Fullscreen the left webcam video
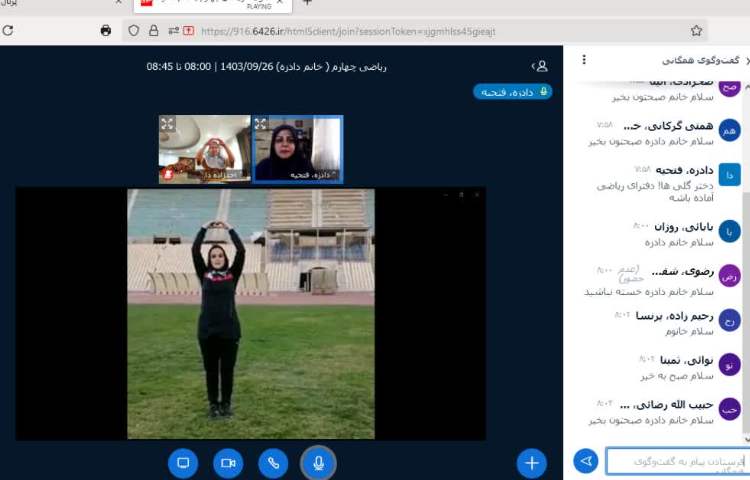 click(167, 124)
